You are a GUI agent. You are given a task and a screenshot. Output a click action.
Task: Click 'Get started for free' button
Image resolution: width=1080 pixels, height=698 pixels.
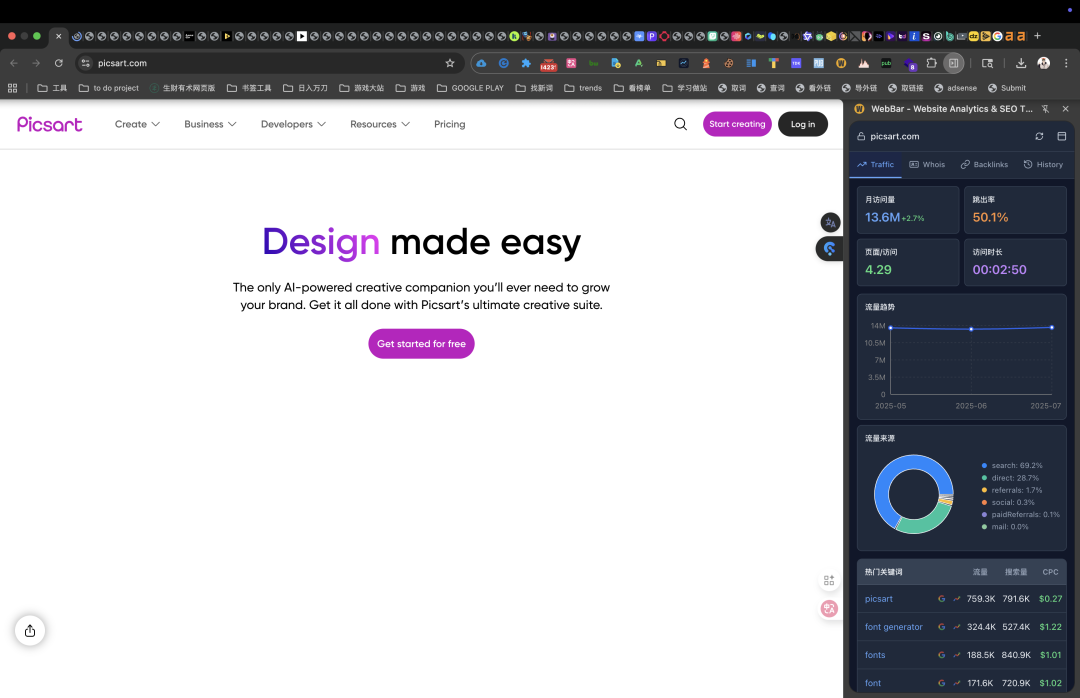pyautogui.click(x=422, y=344)
